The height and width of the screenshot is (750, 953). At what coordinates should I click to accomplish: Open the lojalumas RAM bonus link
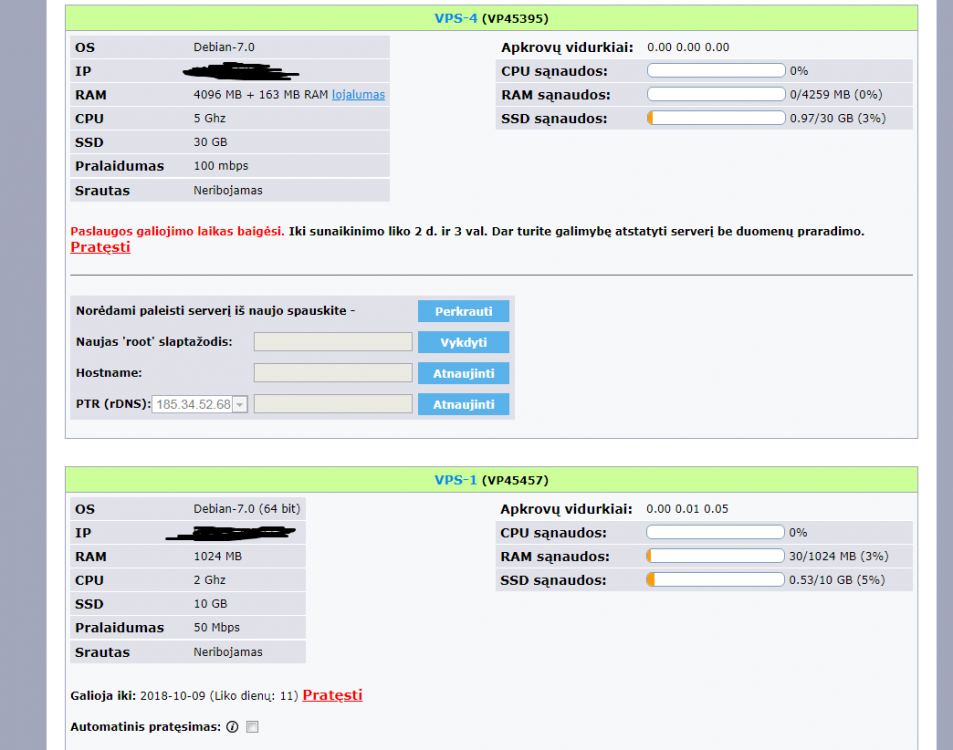pyautogui.click(x=358, y=95)
